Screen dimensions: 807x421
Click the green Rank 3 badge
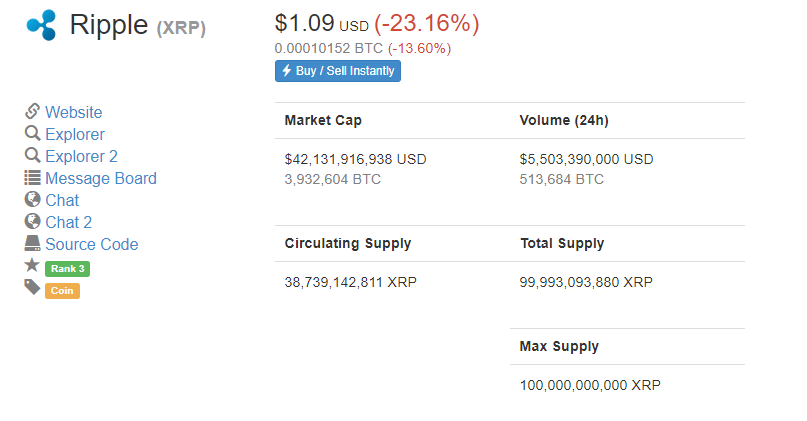(x=67, y=269)
